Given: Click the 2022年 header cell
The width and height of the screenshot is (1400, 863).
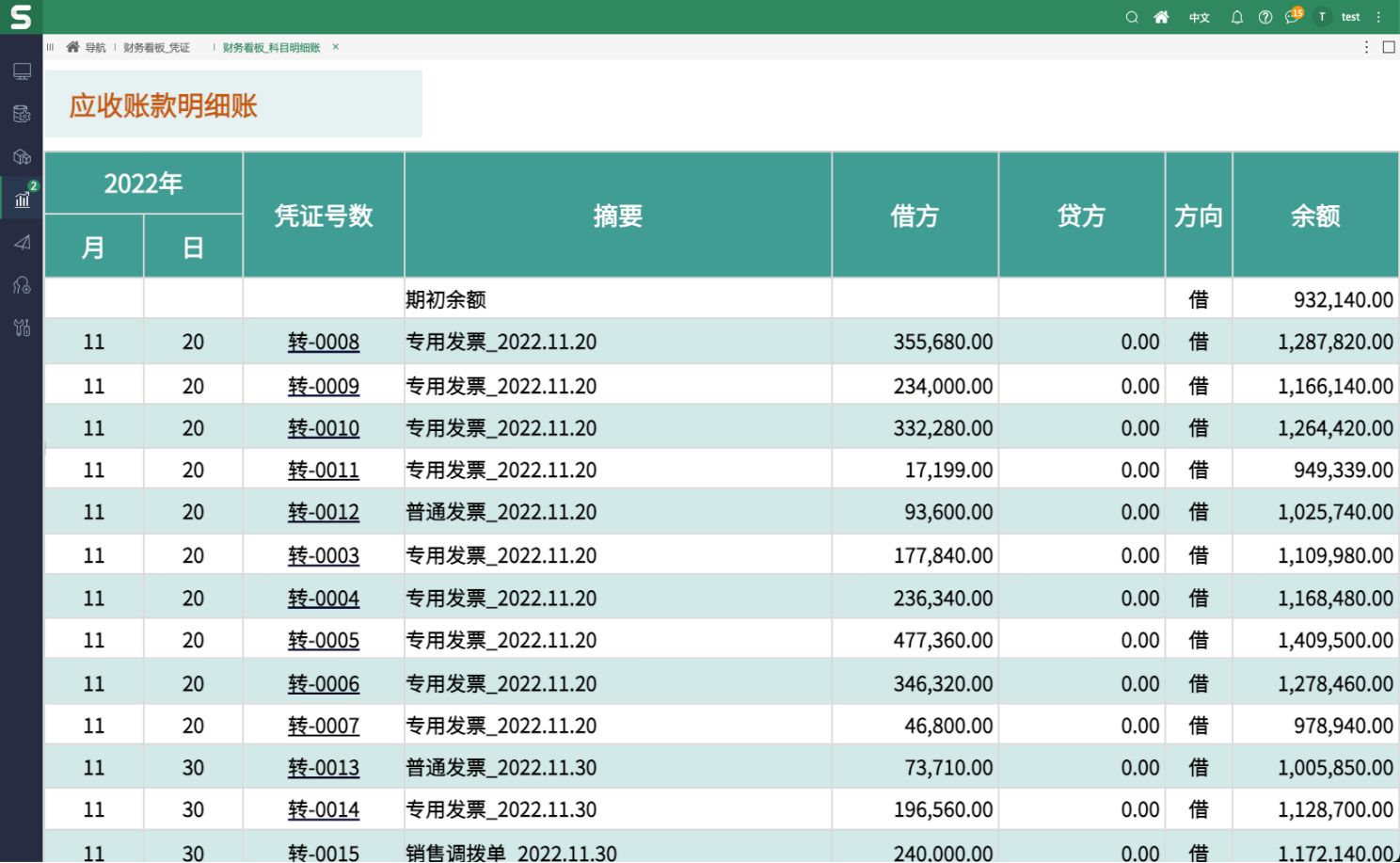Looking at the screenshot, I should coord(143,184).
